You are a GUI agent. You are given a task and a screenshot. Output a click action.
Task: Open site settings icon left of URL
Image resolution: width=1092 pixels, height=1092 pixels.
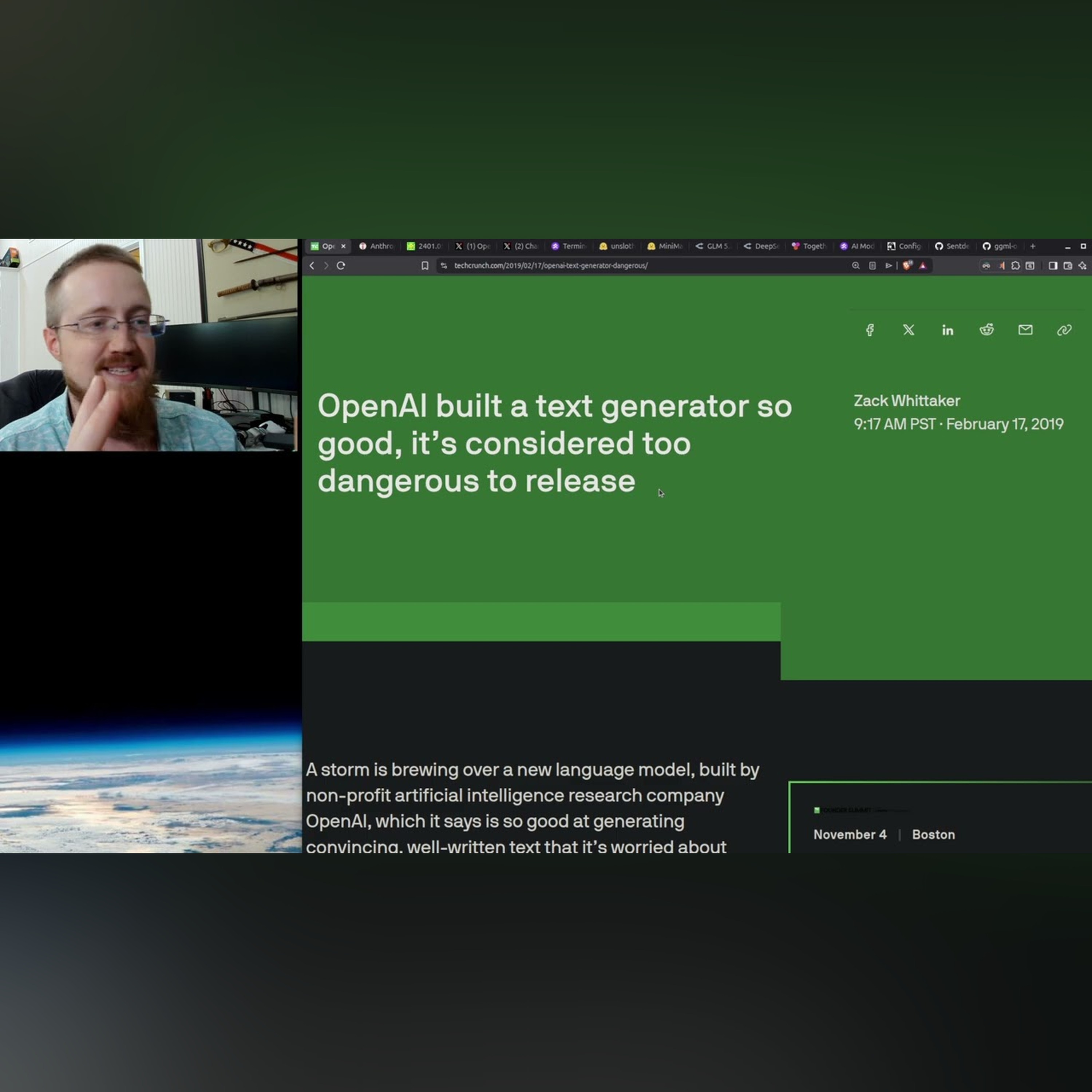tap(444, 266)
